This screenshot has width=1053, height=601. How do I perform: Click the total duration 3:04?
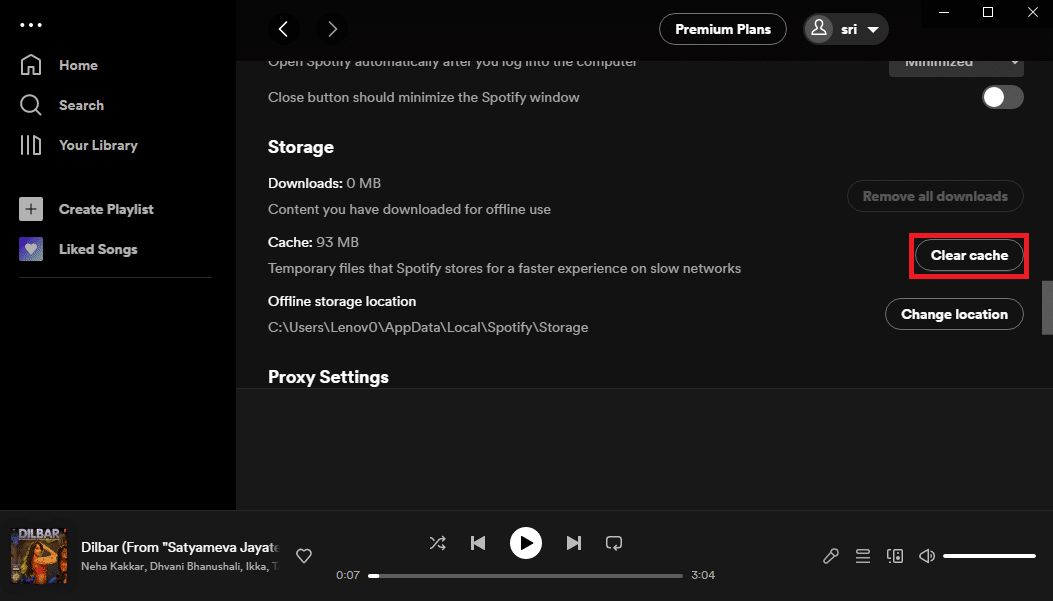pos(703,575)
